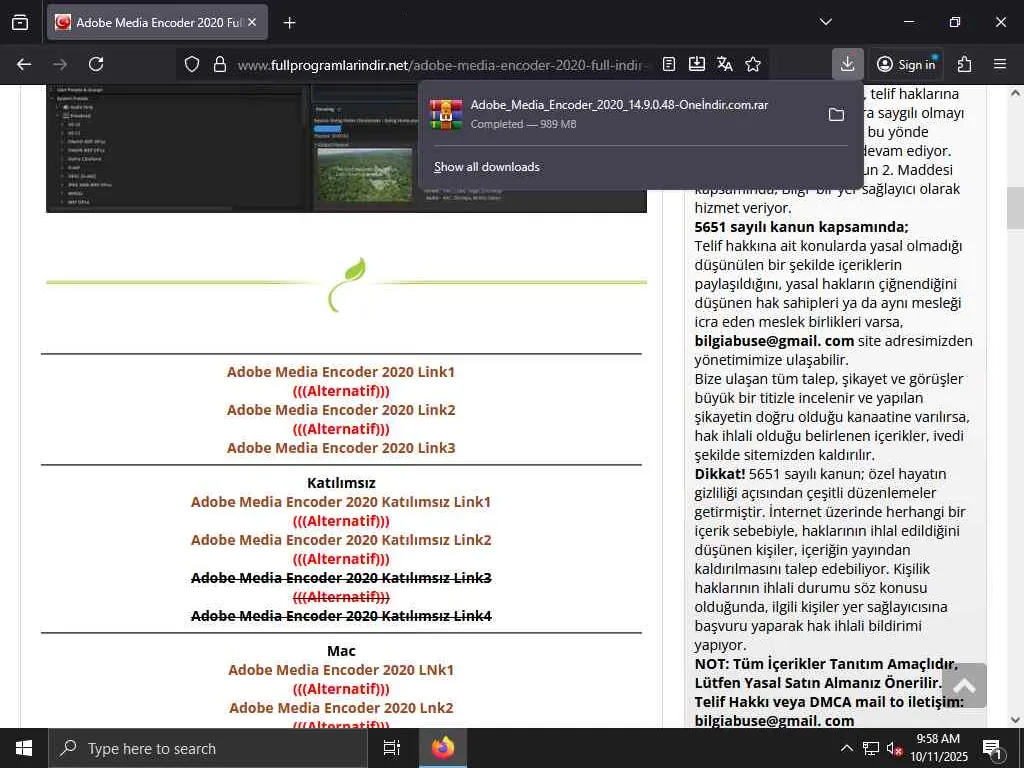Translate this page icon

725,64
